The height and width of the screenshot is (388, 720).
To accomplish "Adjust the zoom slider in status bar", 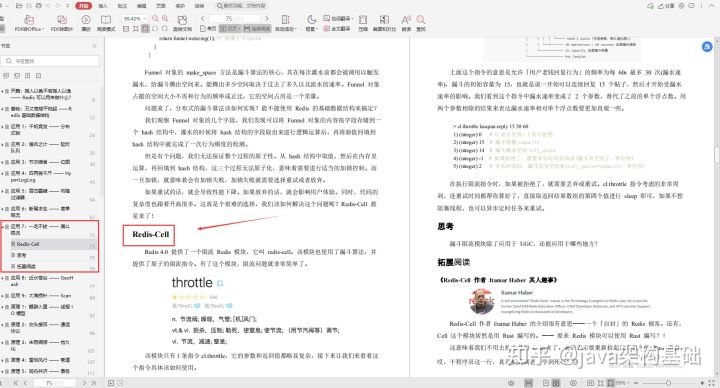I will pos(669,383).
